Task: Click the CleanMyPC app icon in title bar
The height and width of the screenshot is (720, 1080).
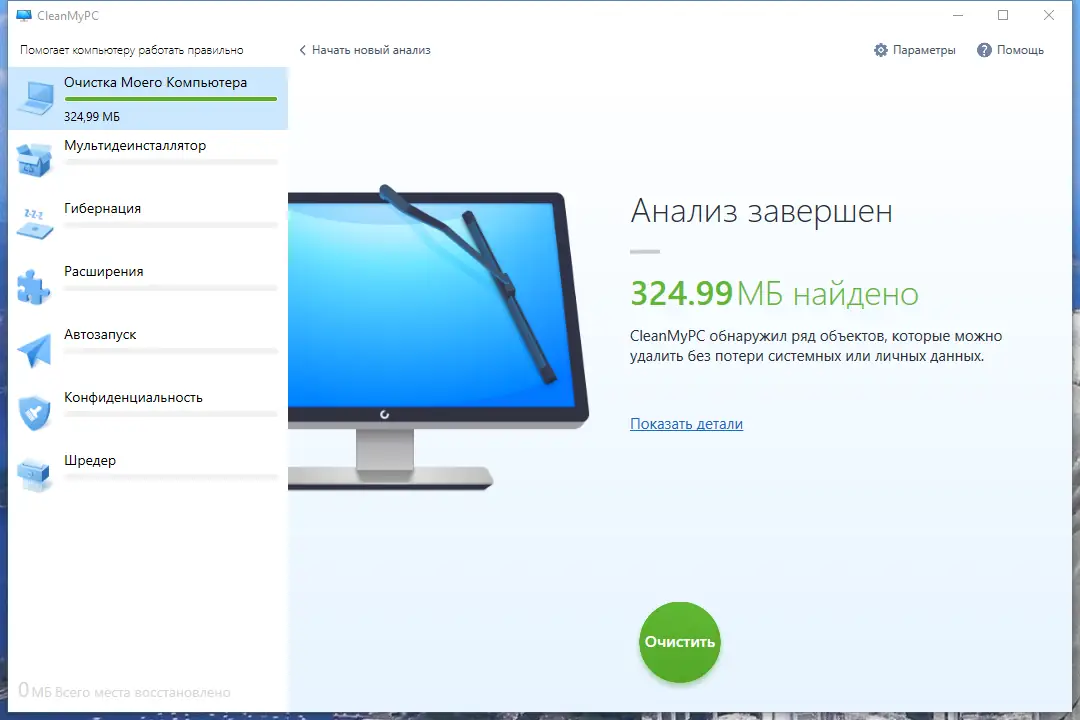Action: pyautogui.click(x=24, y=15)
